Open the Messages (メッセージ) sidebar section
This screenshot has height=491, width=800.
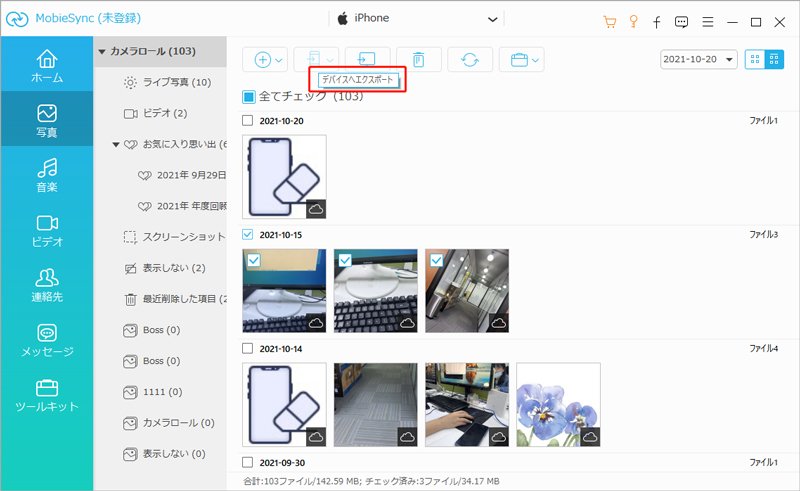pyautogui.click(x=47, y=340)
